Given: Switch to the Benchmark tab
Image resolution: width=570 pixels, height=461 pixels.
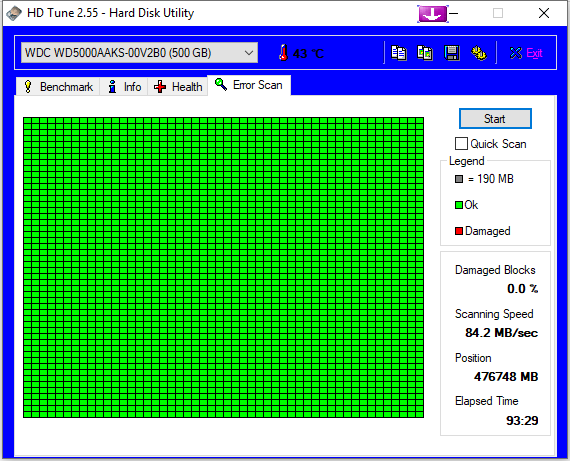Looking at the screenshot, I should 58,87.
